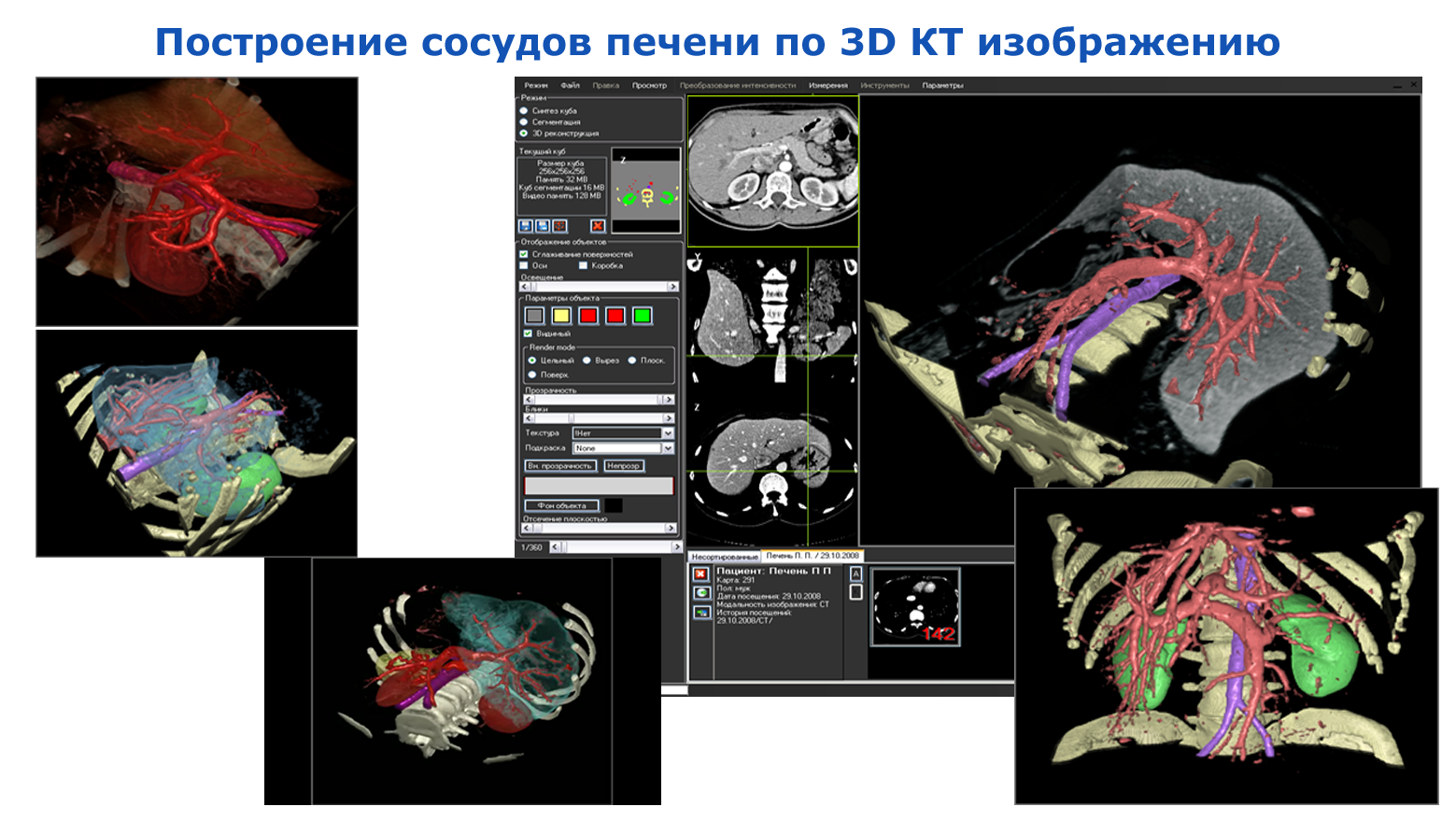
Task: Select the green object color swatch
Action: (643, 316)
